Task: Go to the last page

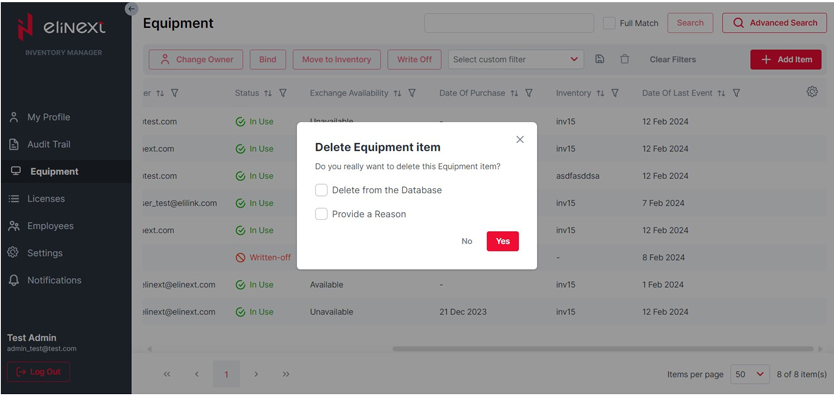Action: pos(286,374)
